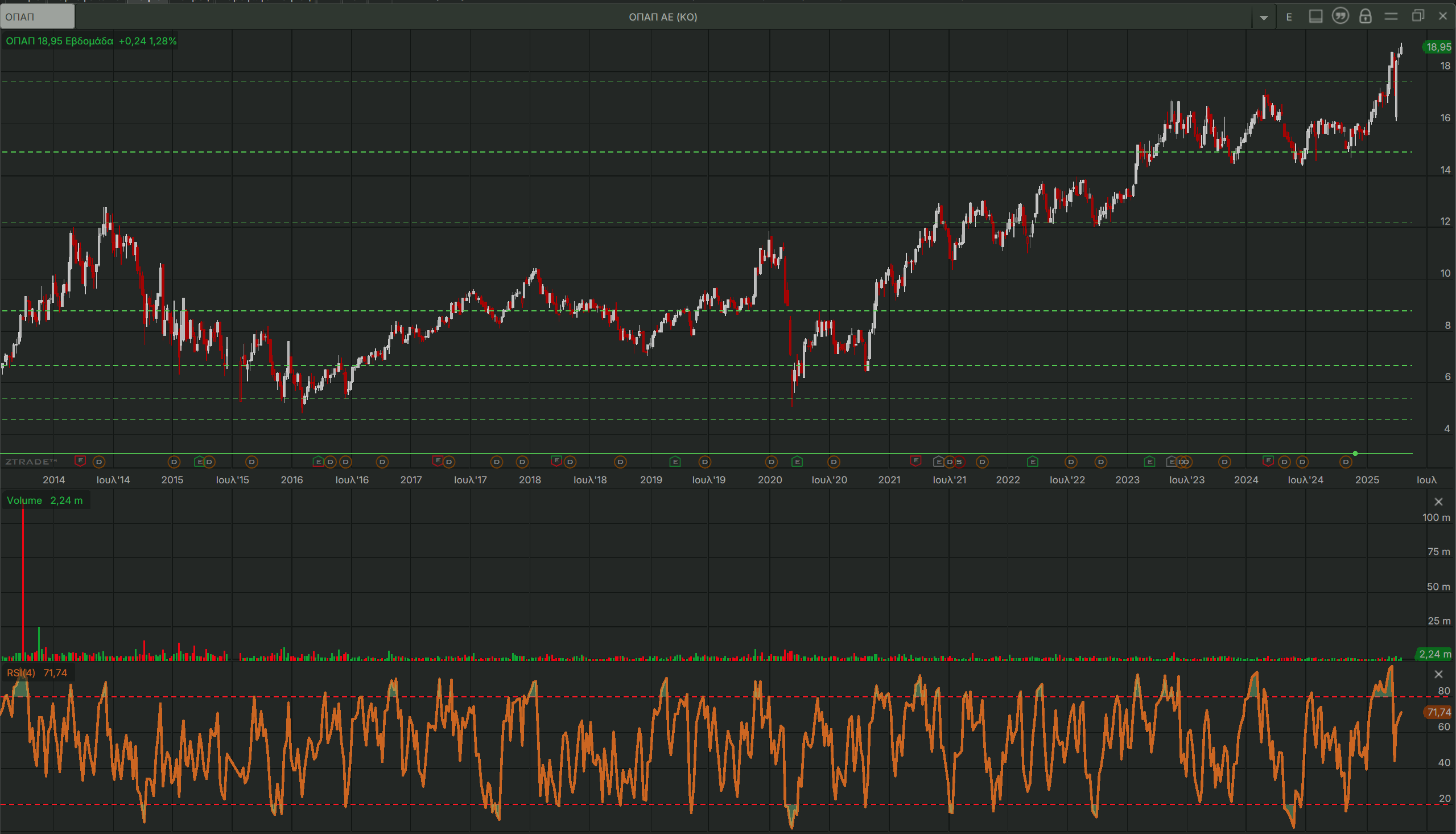The height and width of the screenshot is (834, 1456).
Task: Click the first red E event marker in early 2014
Action: pos(80,461)
